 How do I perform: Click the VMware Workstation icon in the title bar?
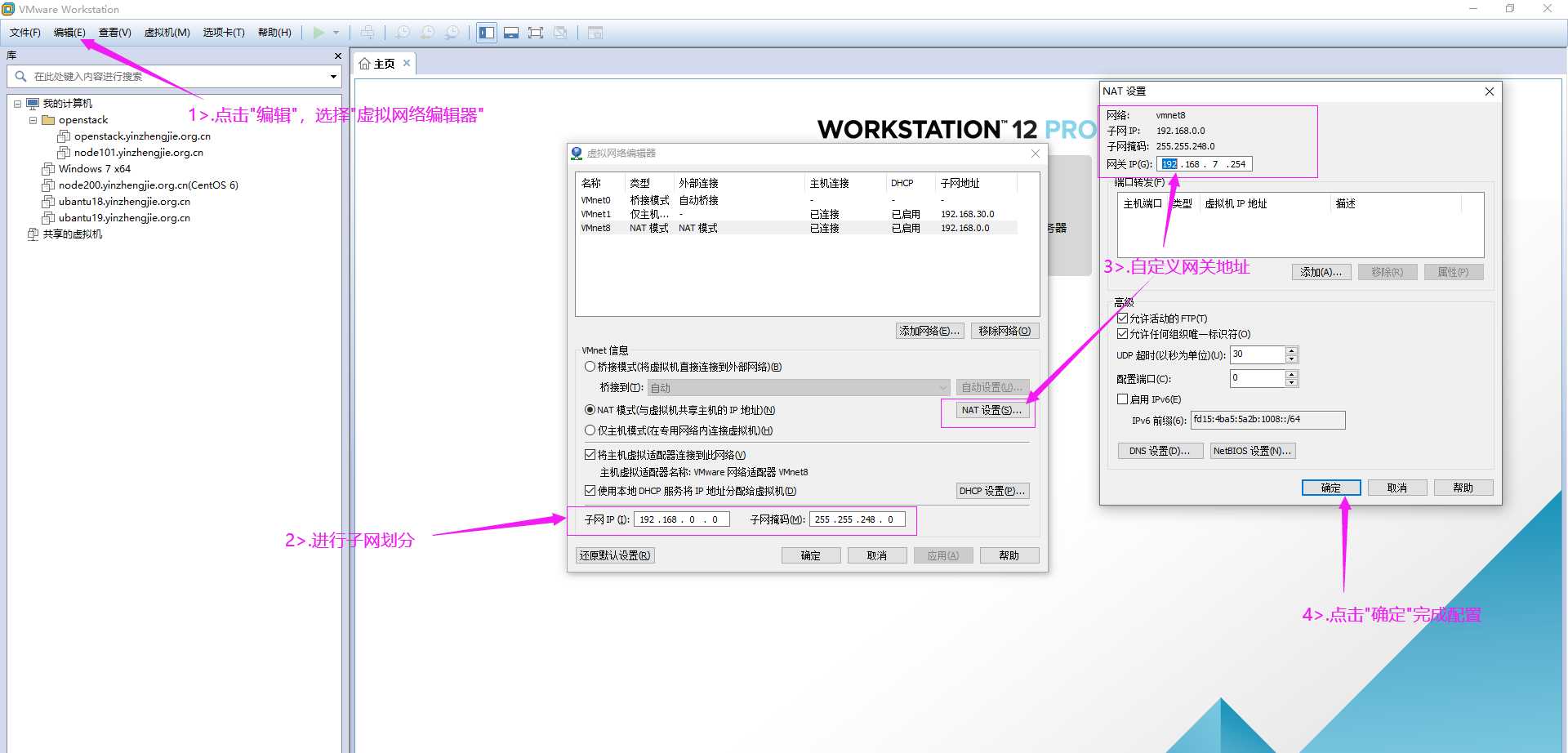click(8, 9)
